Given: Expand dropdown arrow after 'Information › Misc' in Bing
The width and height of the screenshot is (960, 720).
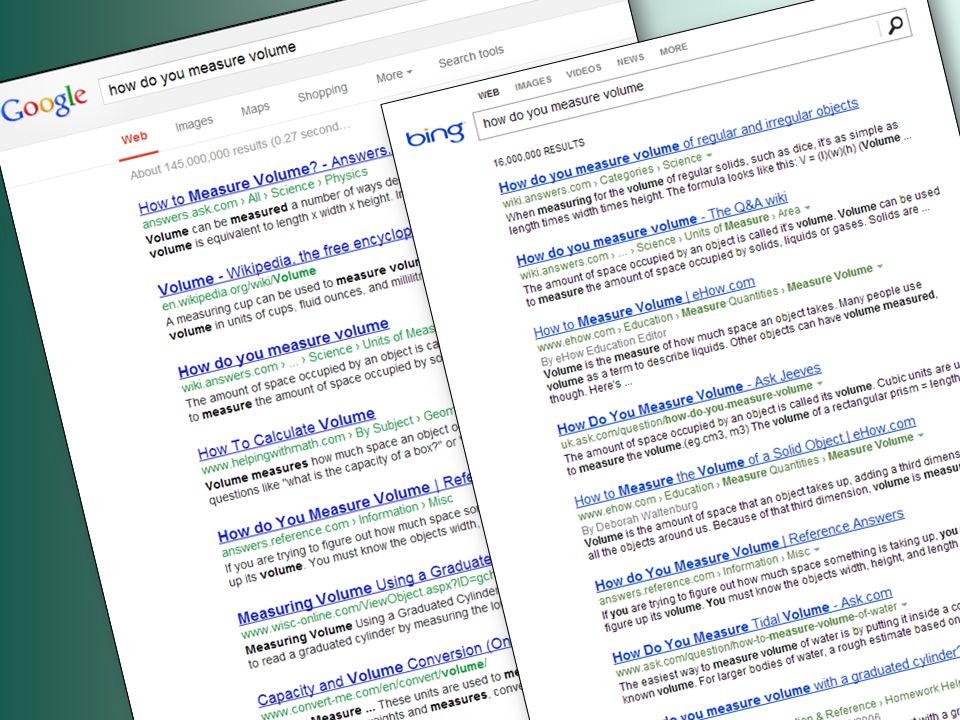Looking at the screenshot, I should (816, 549).
